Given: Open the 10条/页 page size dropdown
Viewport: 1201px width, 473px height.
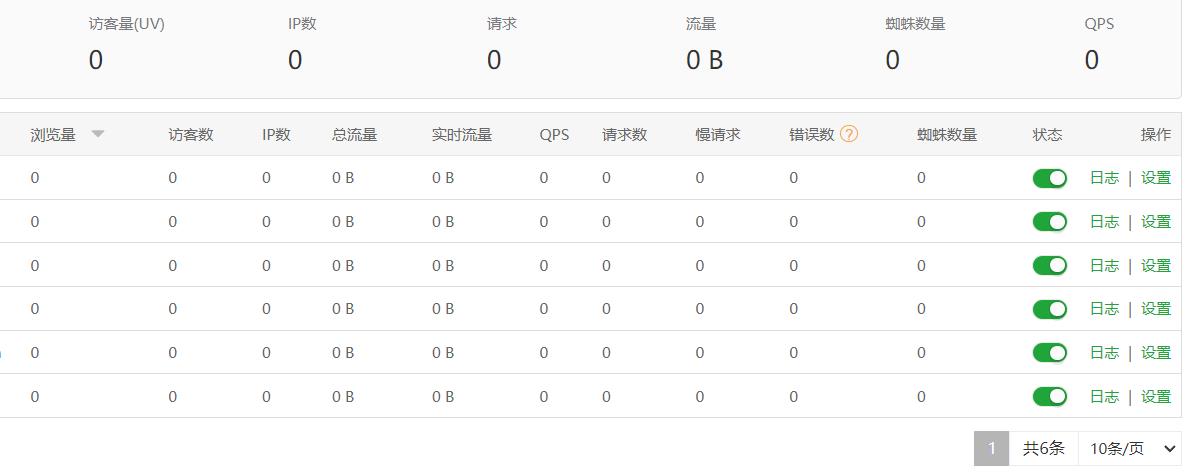Looking at the screenshot, I should [x=1129, y=449].
